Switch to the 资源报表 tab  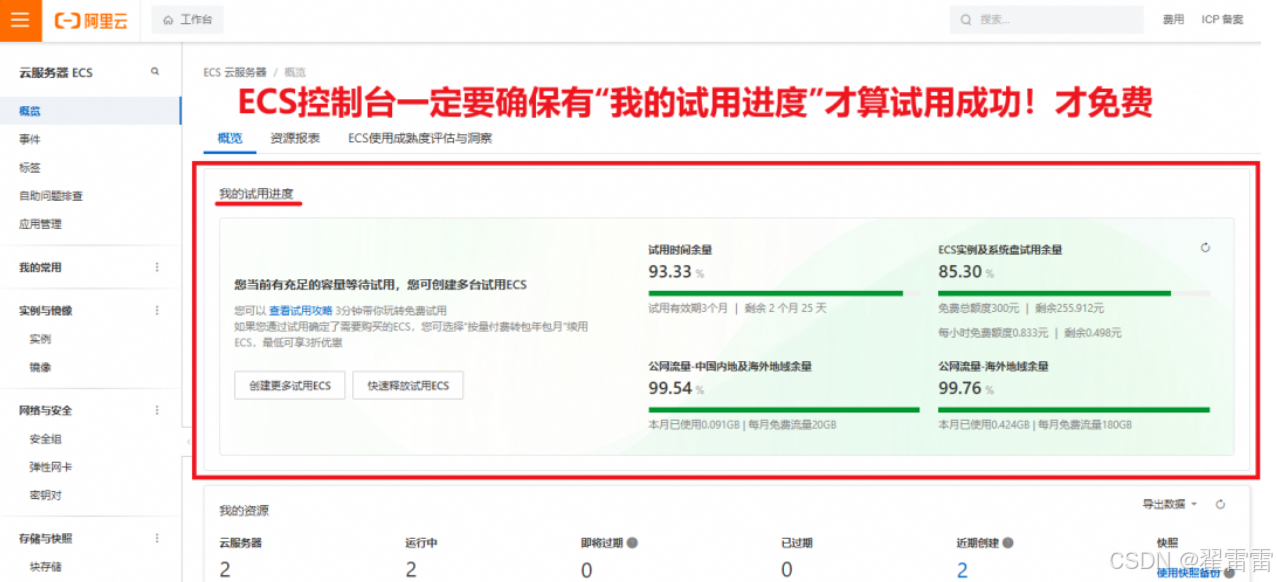click(295, 139)
